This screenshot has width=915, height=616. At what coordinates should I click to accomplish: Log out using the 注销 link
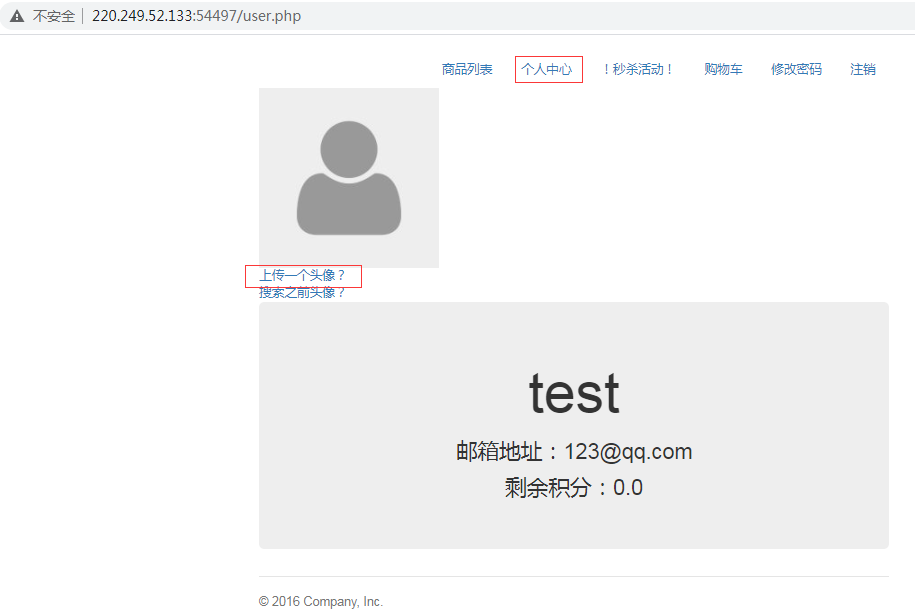coord(863,69)
